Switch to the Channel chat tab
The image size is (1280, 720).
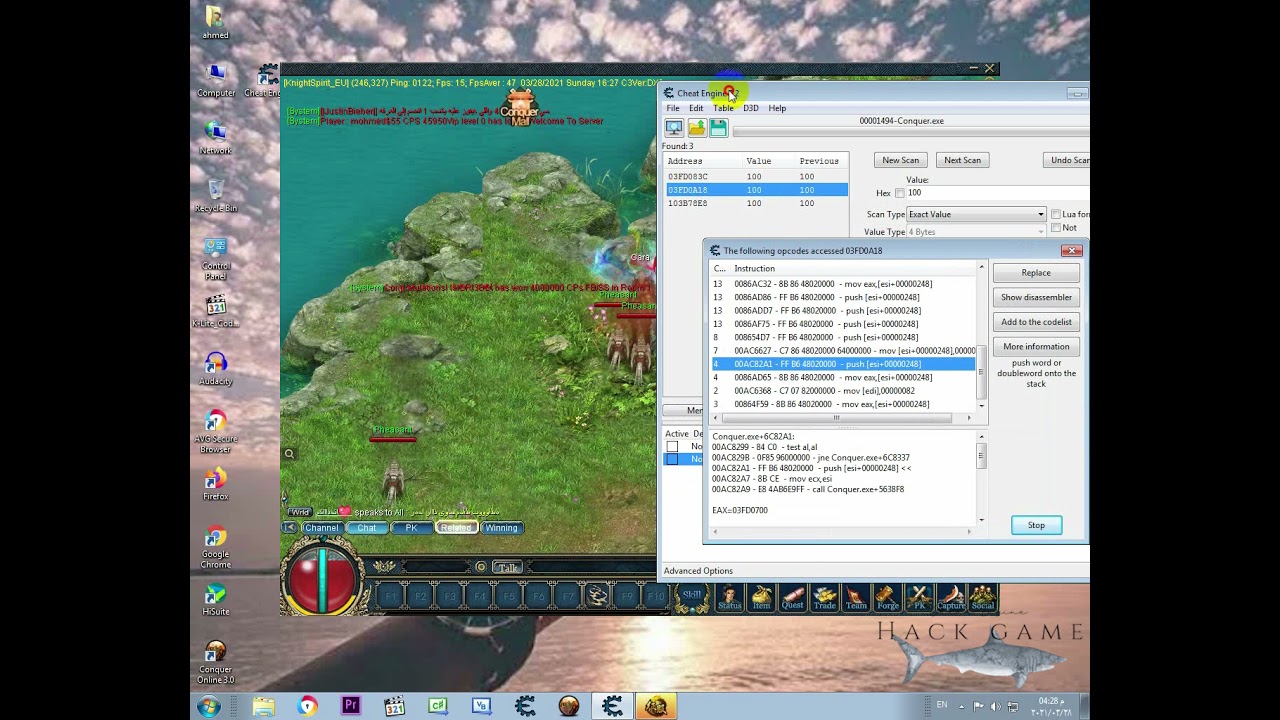(321, 528)
